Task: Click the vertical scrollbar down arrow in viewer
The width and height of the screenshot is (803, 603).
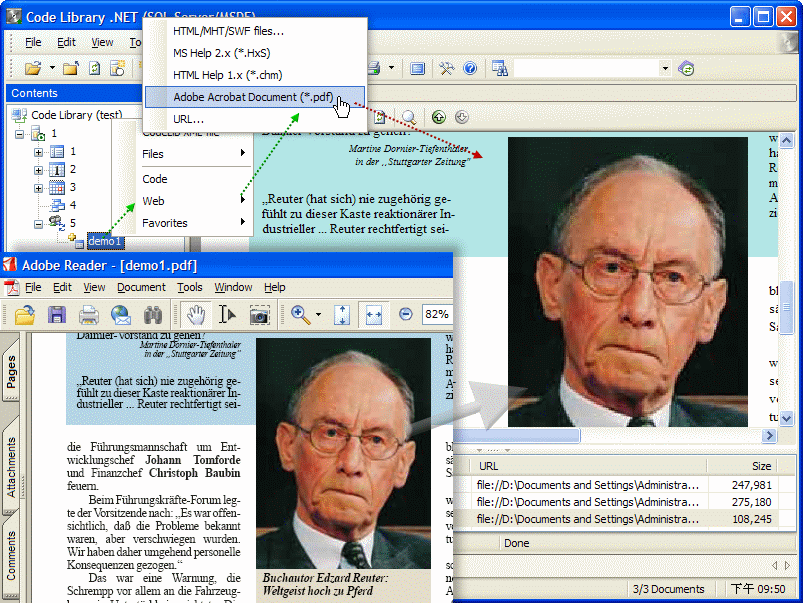Action: point(787,418)
